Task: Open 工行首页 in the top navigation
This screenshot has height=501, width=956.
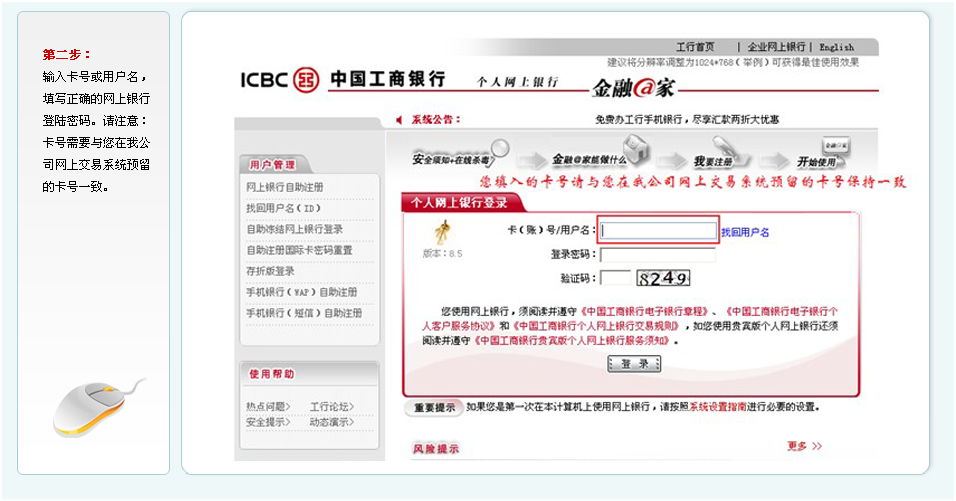Action: pyautogui.click(x=695, y=47)
